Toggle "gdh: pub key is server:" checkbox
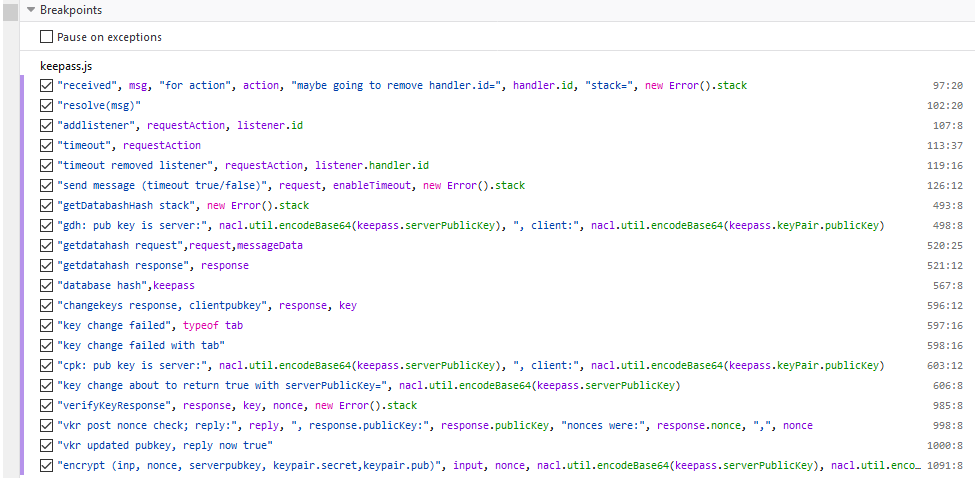The image size is (975, 478). click(46, 225)
